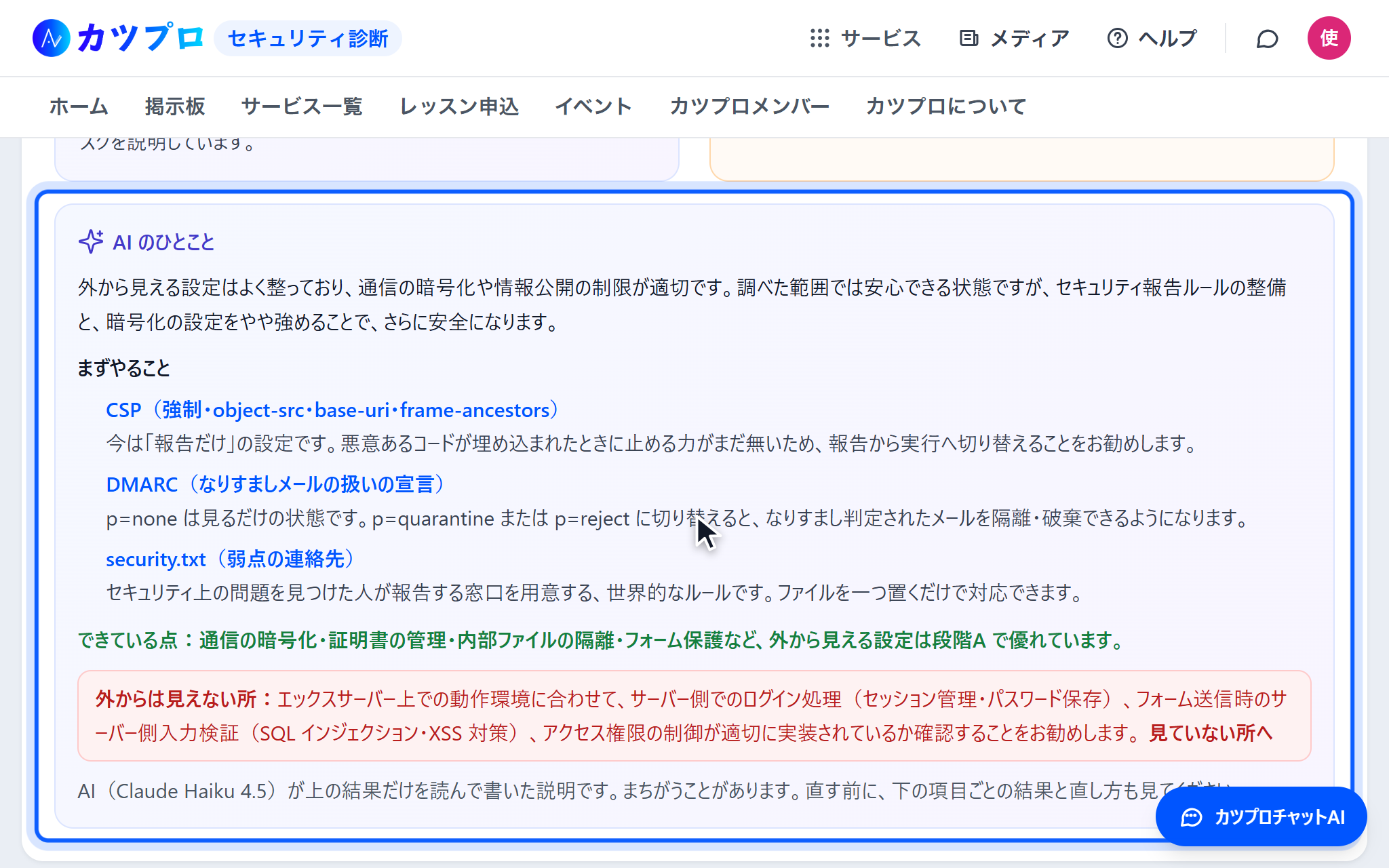Click the AI sparkle icon beside AI のひとこと
The image size is (1389, 868).
91,241
